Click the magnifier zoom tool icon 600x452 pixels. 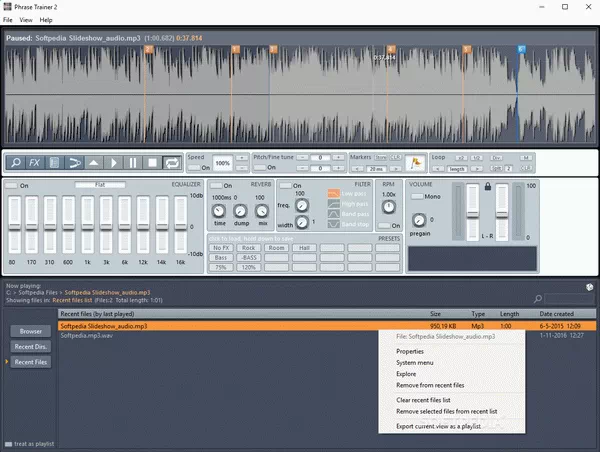[15, 162]
